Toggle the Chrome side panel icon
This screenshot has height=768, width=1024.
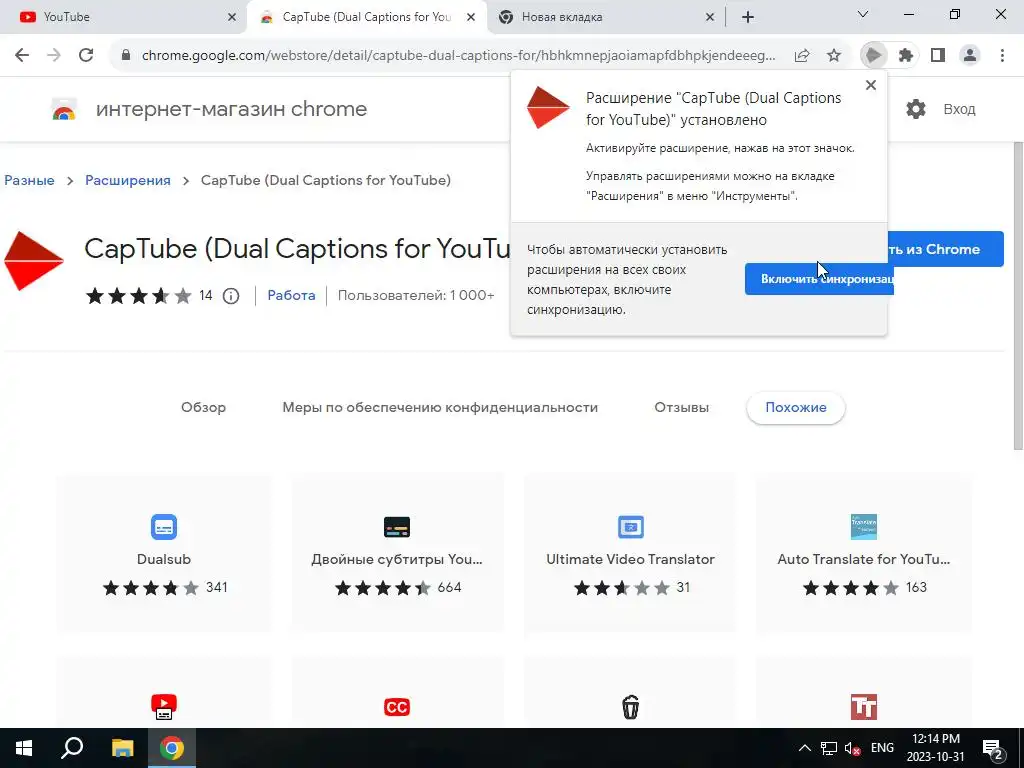pos(938,56)
